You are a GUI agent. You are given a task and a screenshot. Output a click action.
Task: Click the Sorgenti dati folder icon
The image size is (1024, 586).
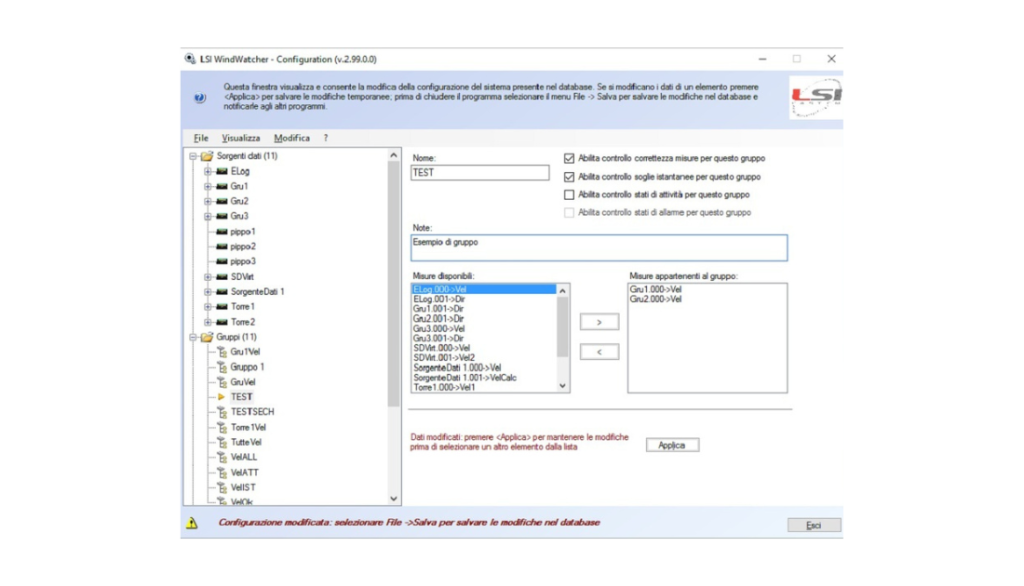(x=207, y=156)
